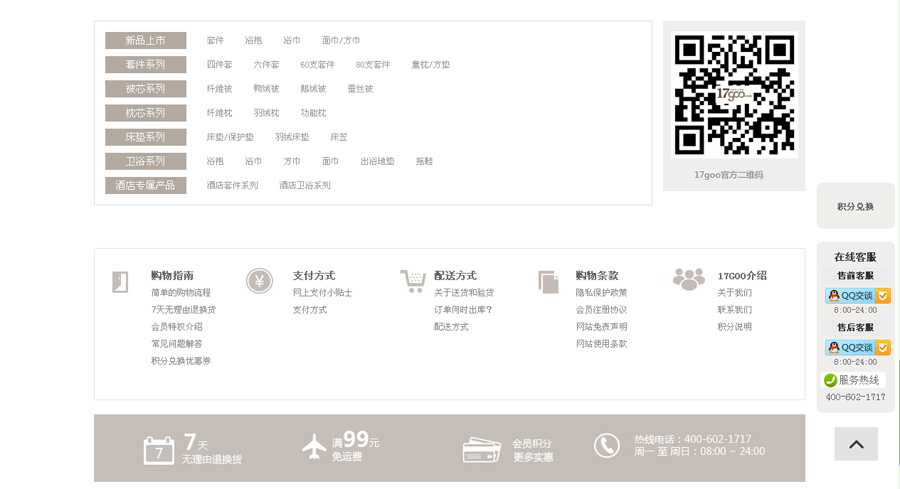Screen dimensions: 900x489
Task: Open 隐私保护政策 link
Action: point(602,292)
